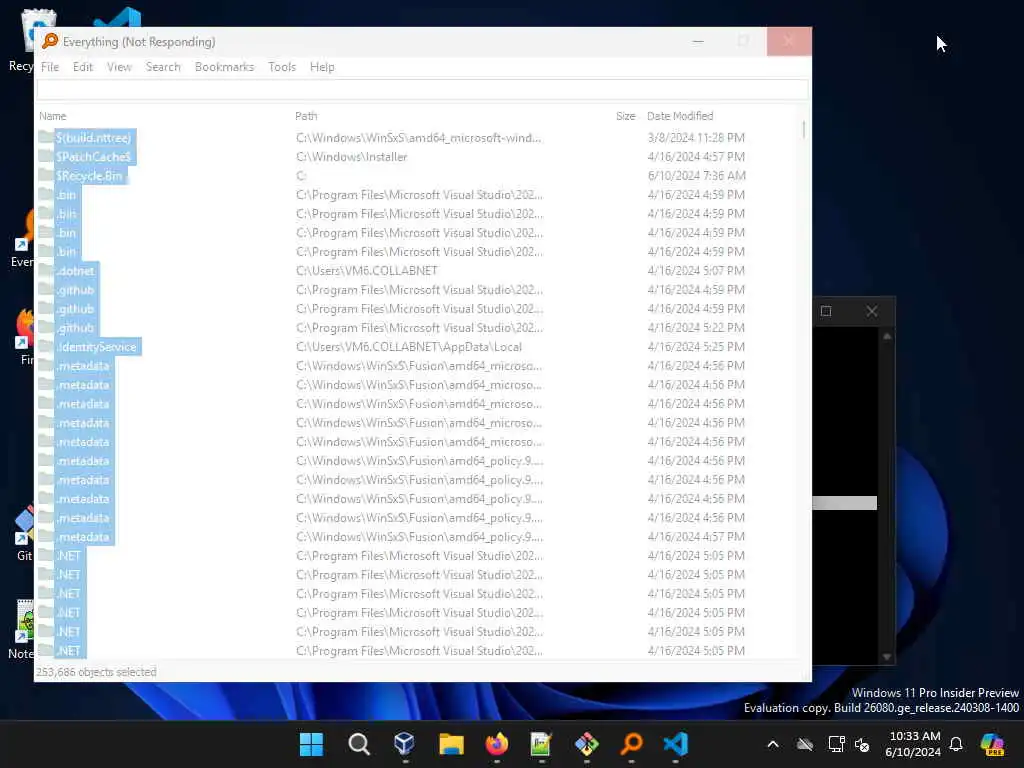This screenshot has height=768, width=1024.
Task: Sort results by the Name column header
Action: [x=52, y=116]
